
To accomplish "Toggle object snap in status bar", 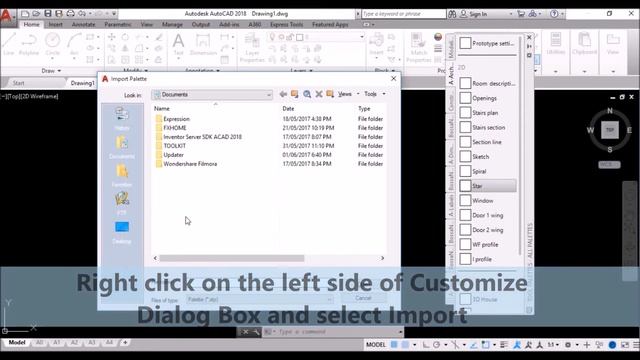I will point(485,345).
